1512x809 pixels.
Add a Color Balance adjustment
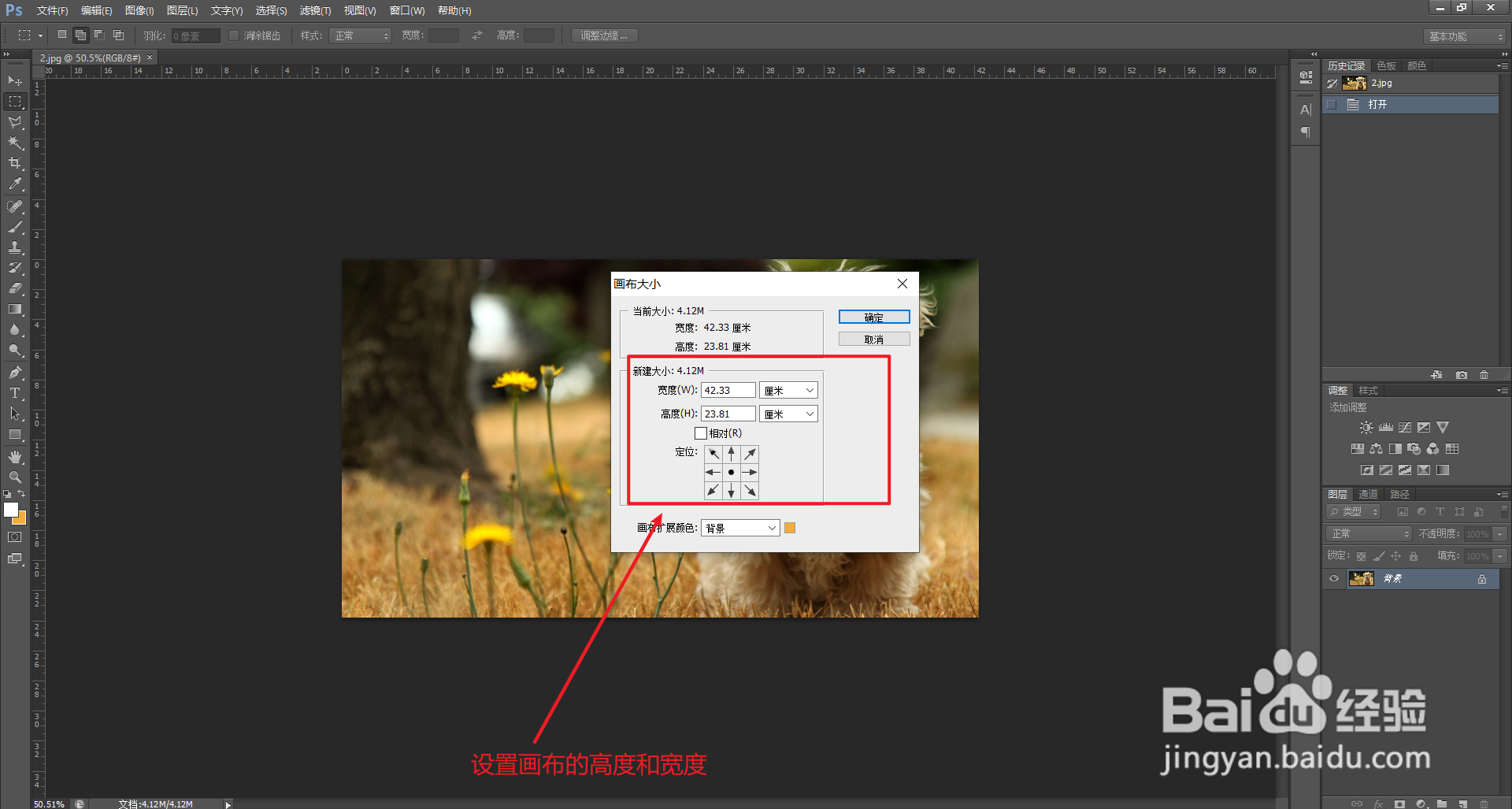pos(1376,449)
